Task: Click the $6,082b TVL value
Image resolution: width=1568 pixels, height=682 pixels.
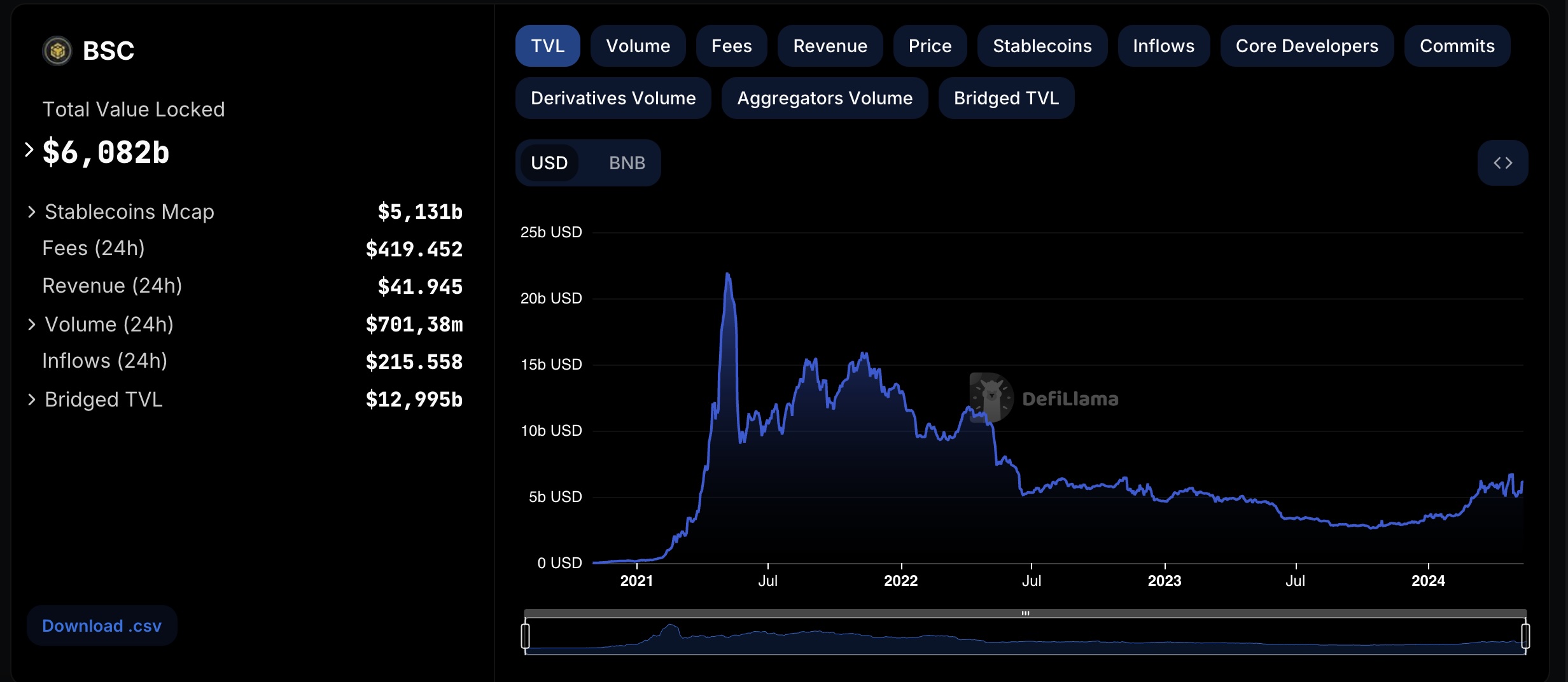Action: click(x=106, y=153)
